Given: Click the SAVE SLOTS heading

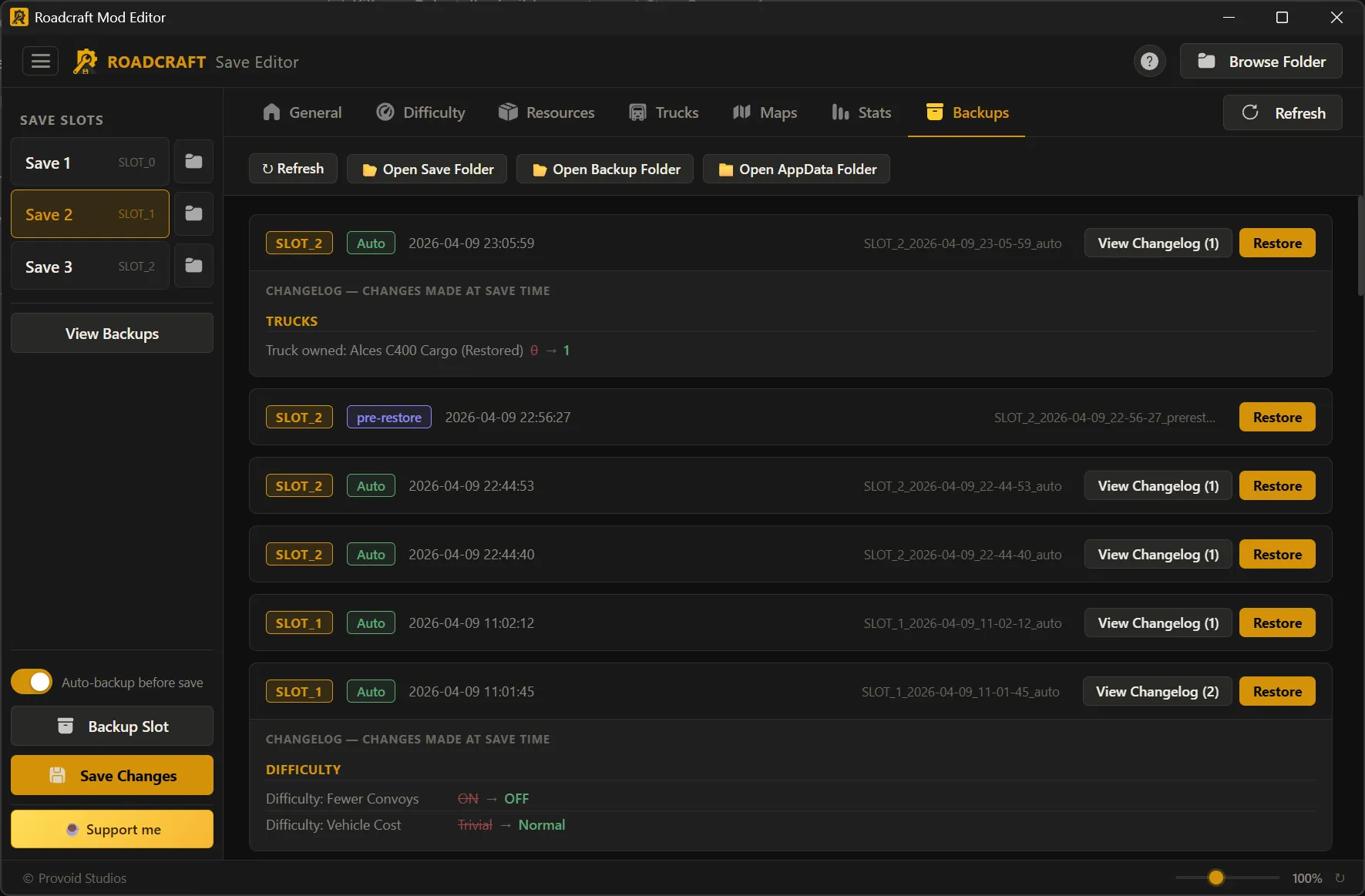Looking at the screenshot, I should coord(61,120).
